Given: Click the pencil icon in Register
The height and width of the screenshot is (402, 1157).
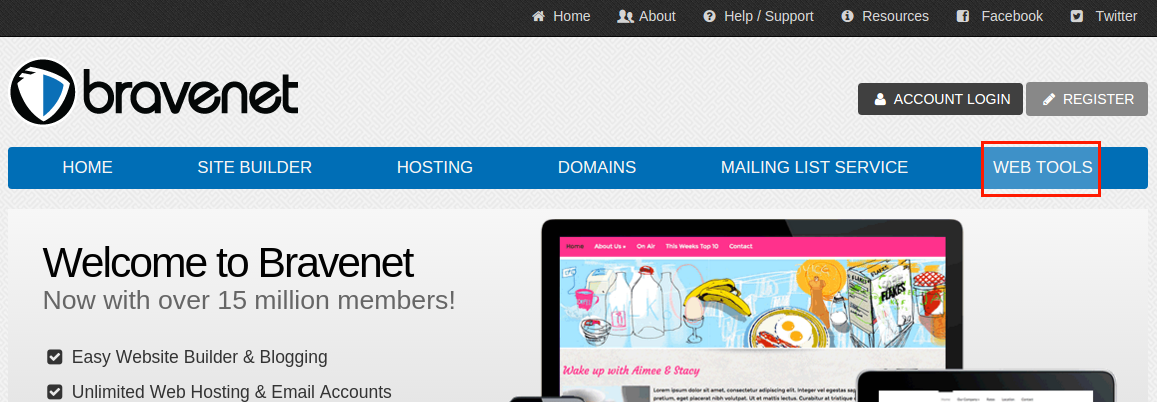Looking at the screenshot, I should [1049, 100].
